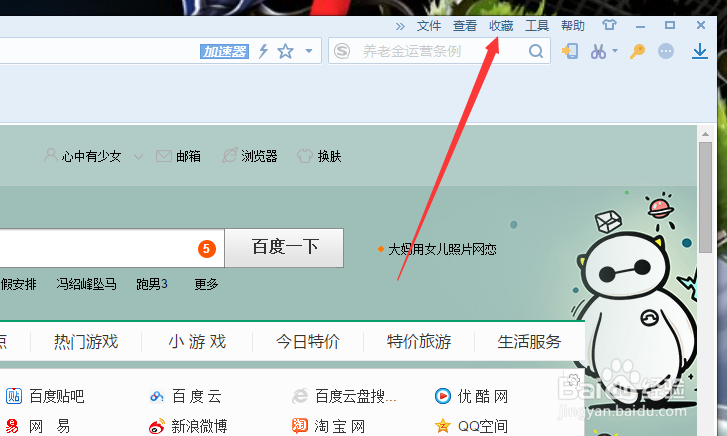Open the 百度贴吧 site link
Image resolution: width=727 pixels, height=436 pixels.
coord(57,396)
